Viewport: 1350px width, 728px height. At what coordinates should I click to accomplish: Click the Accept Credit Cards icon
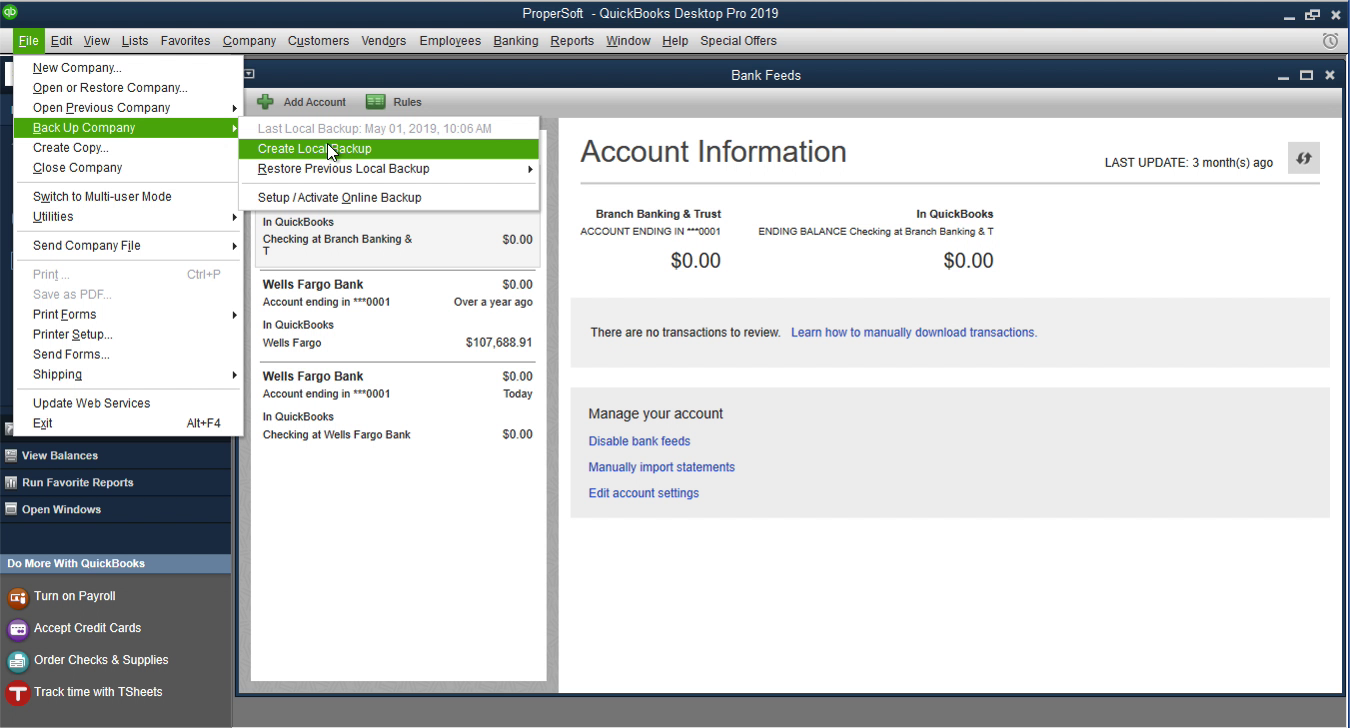[17, 629]
